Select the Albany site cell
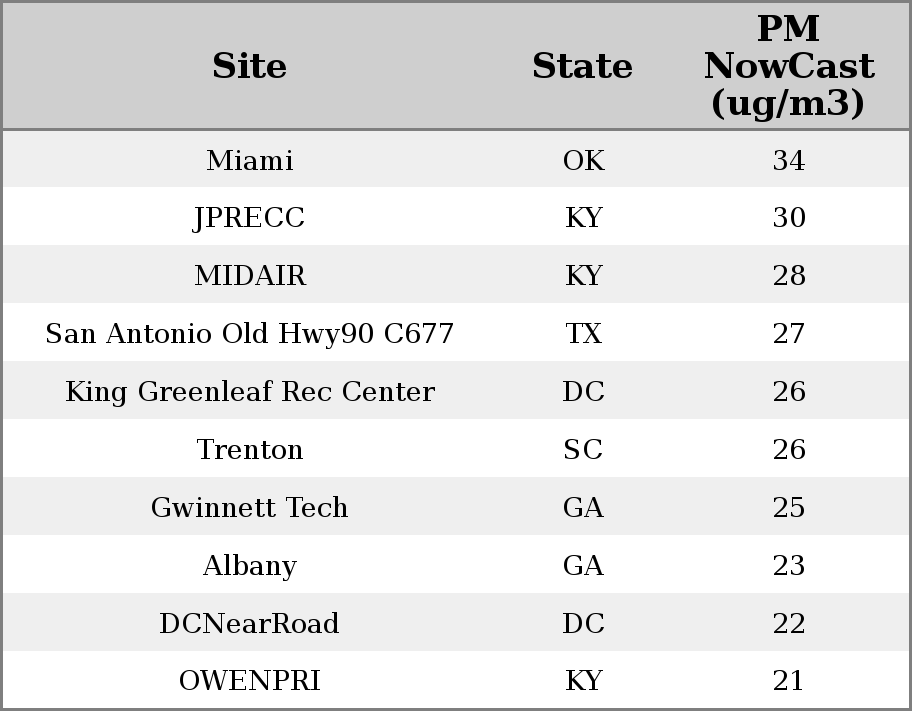The height and width of the screenshot is (711, 912). (249, 566)
